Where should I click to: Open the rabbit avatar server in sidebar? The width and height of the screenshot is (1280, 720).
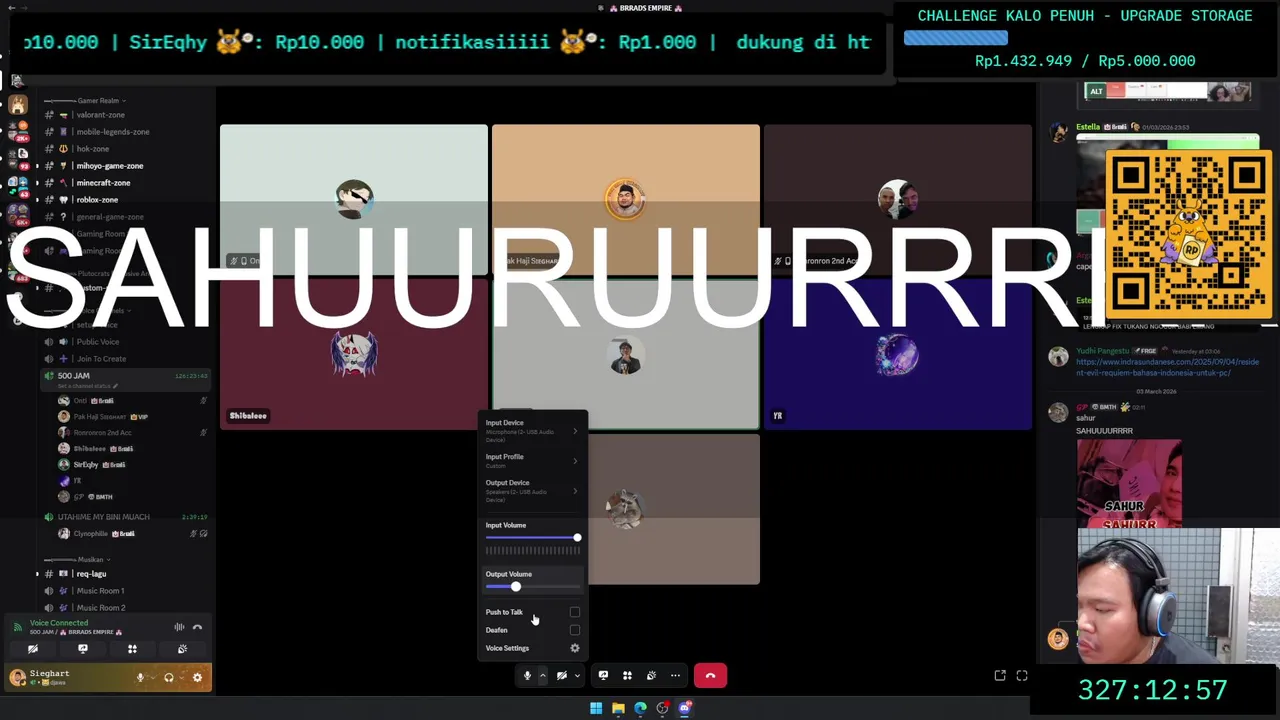pos(17,104)
